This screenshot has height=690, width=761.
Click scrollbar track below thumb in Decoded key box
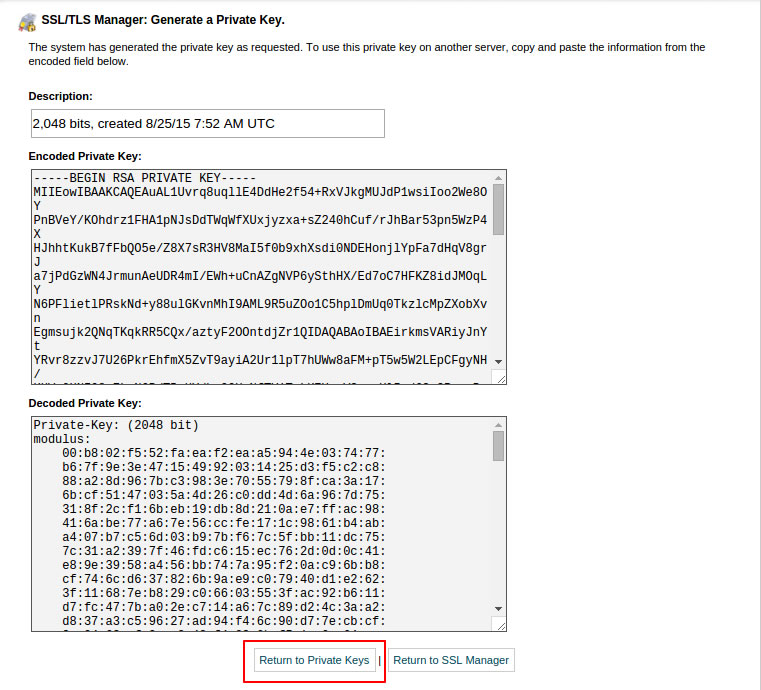pyautogui.click(x=498, y=532)
